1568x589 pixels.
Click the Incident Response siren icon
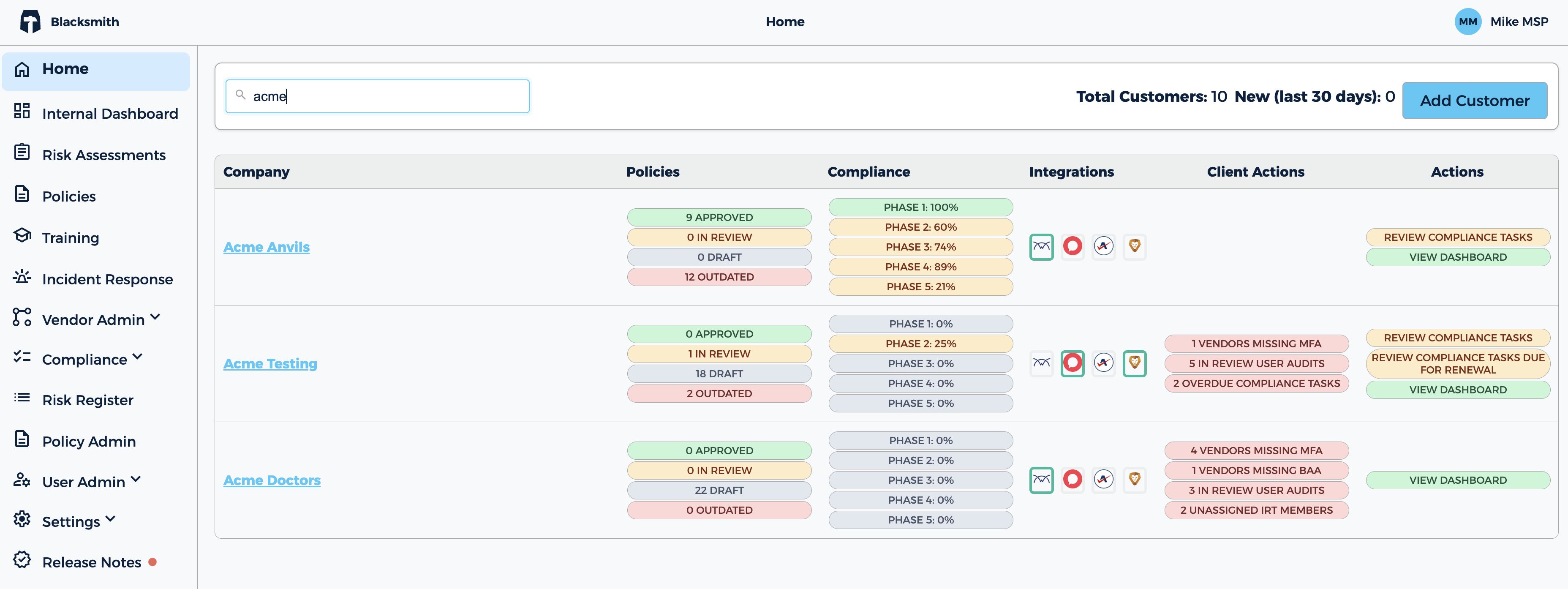tap(22, 278)
